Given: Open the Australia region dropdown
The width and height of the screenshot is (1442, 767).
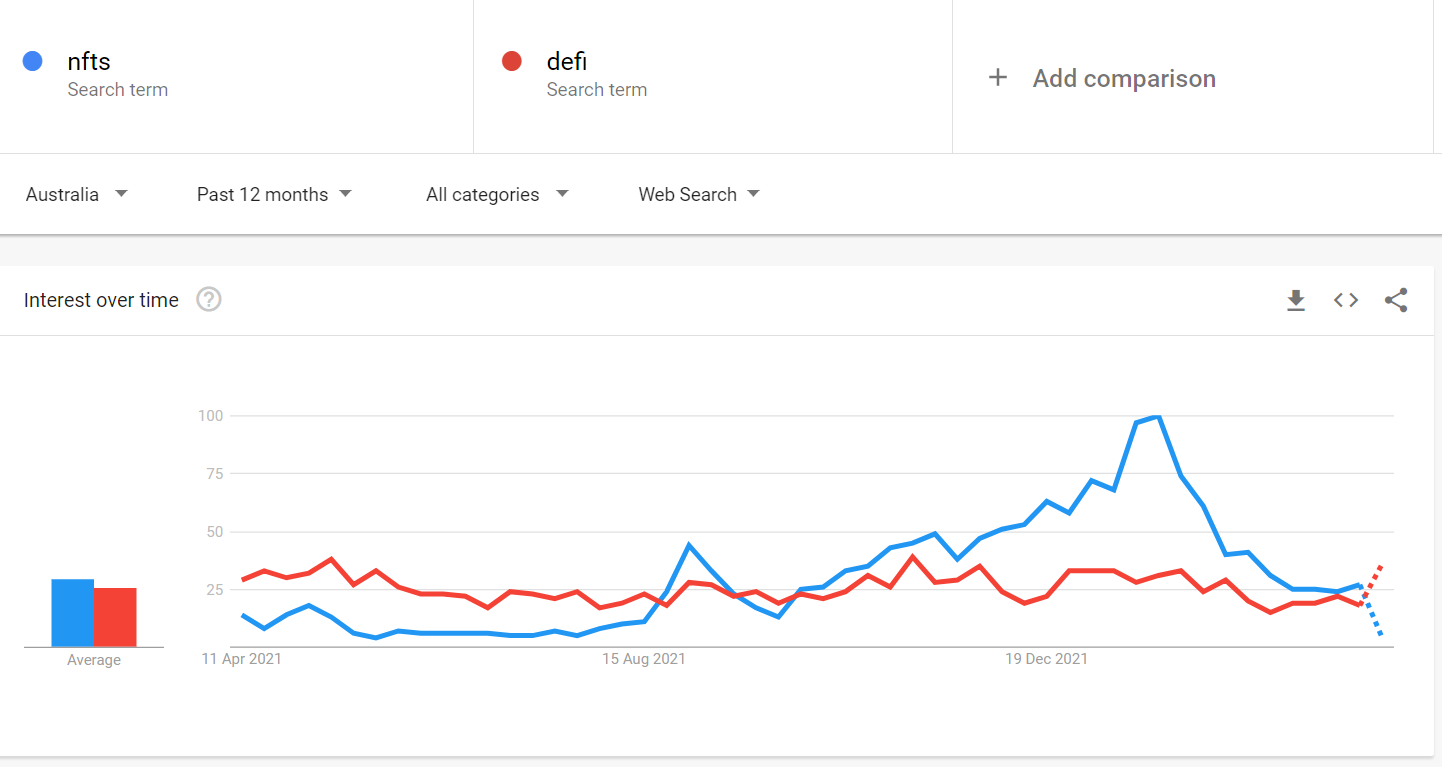Looking at the screenshot, I should [77, 194].
